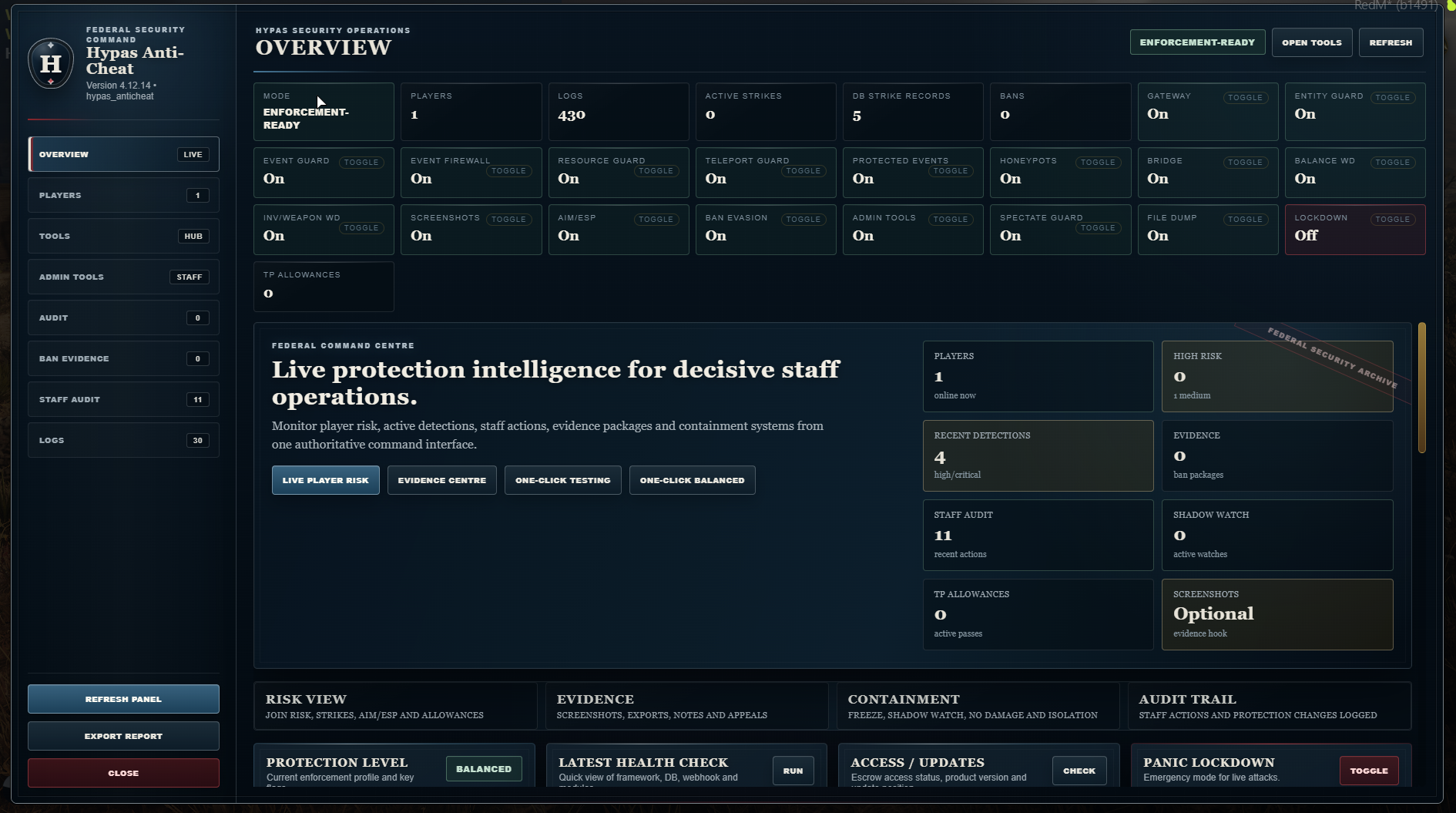This screenshot has height=813, width=1456.
Task: Toggle File Dump protection
Action: [x=1245, y=220]
